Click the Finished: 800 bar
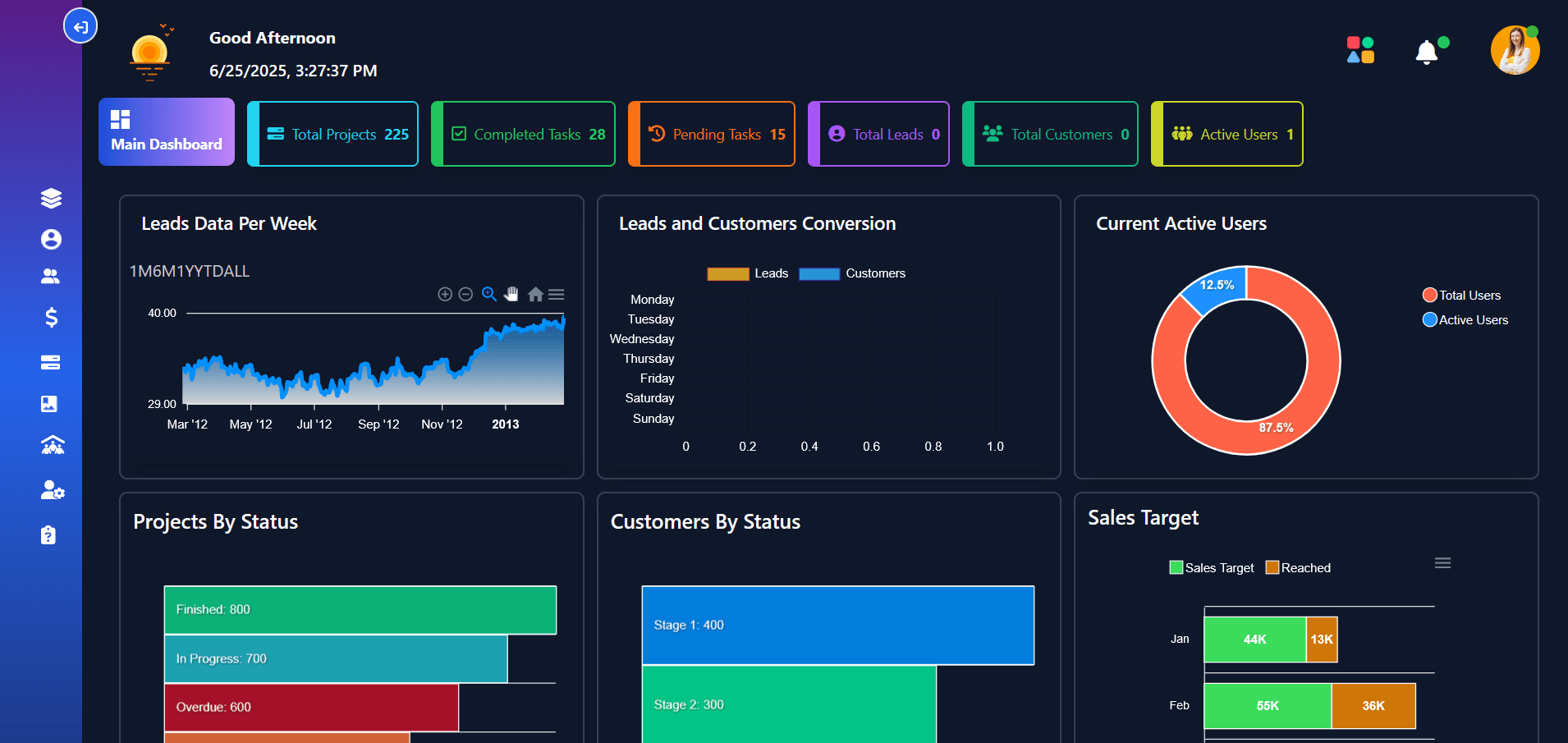Image resolution: width=1568 pixels, height=743 pixels. [x=360, y=610]
